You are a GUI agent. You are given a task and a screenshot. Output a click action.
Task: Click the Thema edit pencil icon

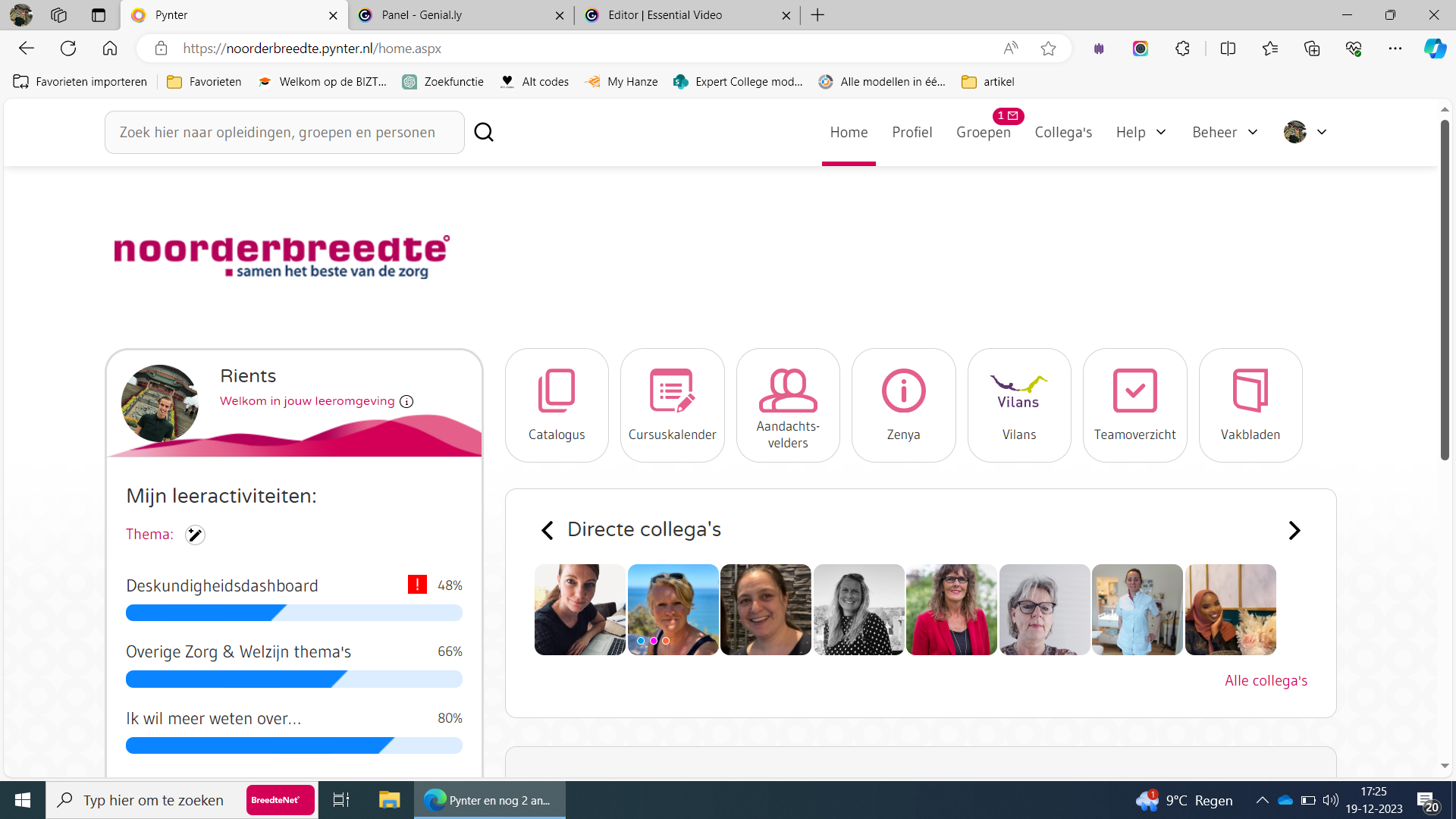(x=195, y=535)
